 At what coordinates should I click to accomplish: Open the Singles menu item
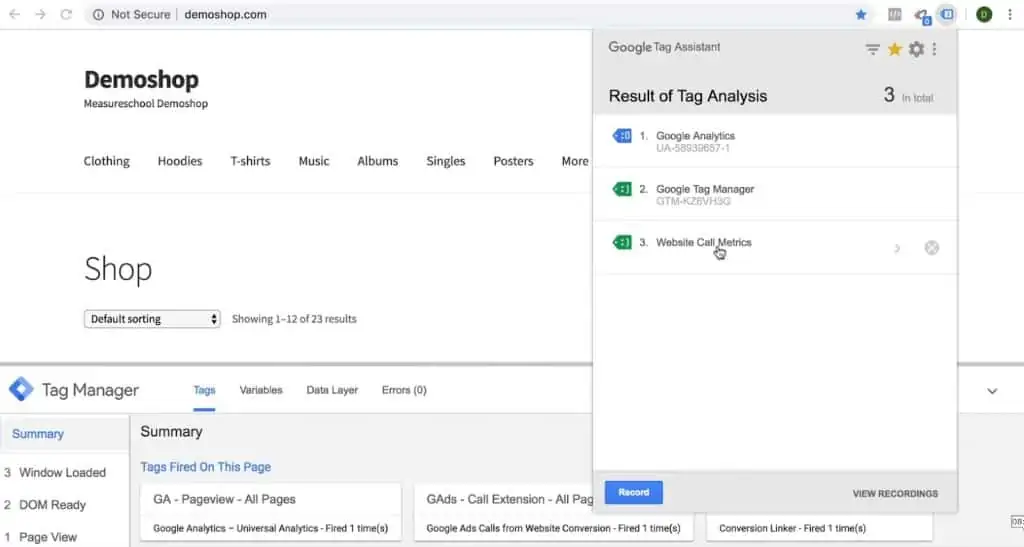click(445, 161)
